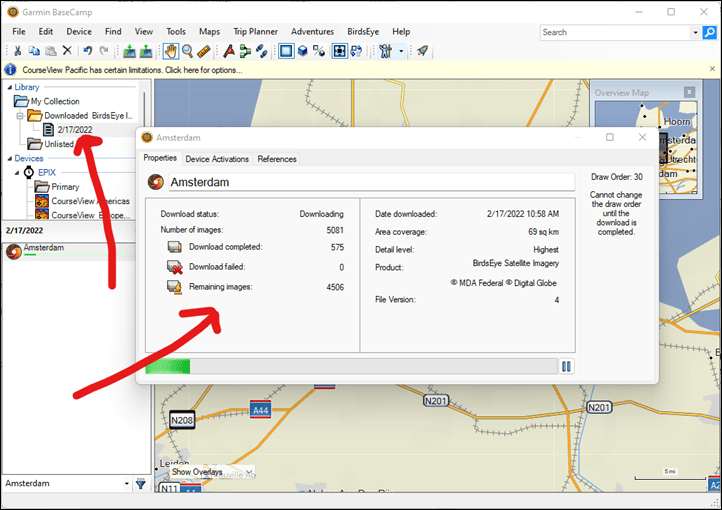Collapse the Devices tree section

click(x=9, y=158)
